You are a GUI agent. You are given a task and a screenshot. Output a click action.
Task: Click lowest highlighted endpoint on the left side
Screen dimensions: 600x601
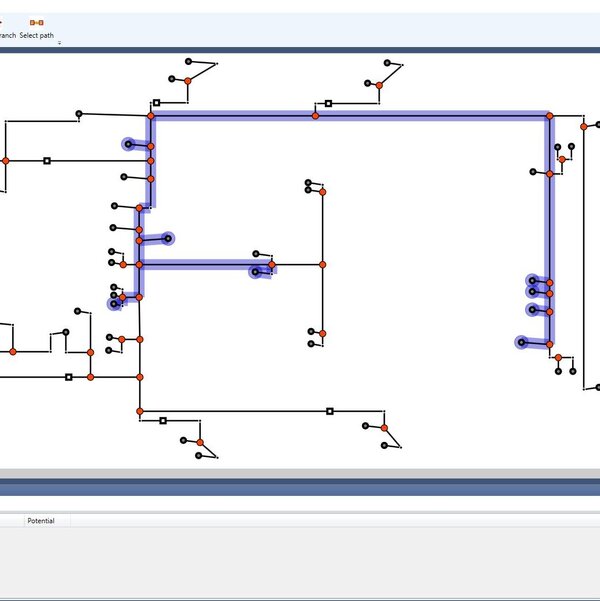click(x=115, y=304)
